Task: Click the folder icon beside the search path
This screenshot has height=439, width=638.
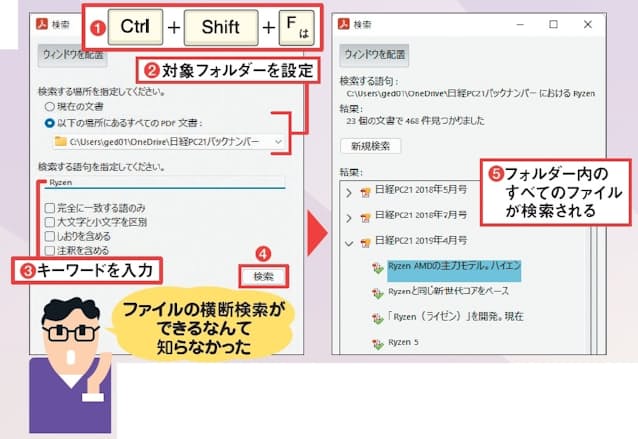Action: click(x=61, y=142)
